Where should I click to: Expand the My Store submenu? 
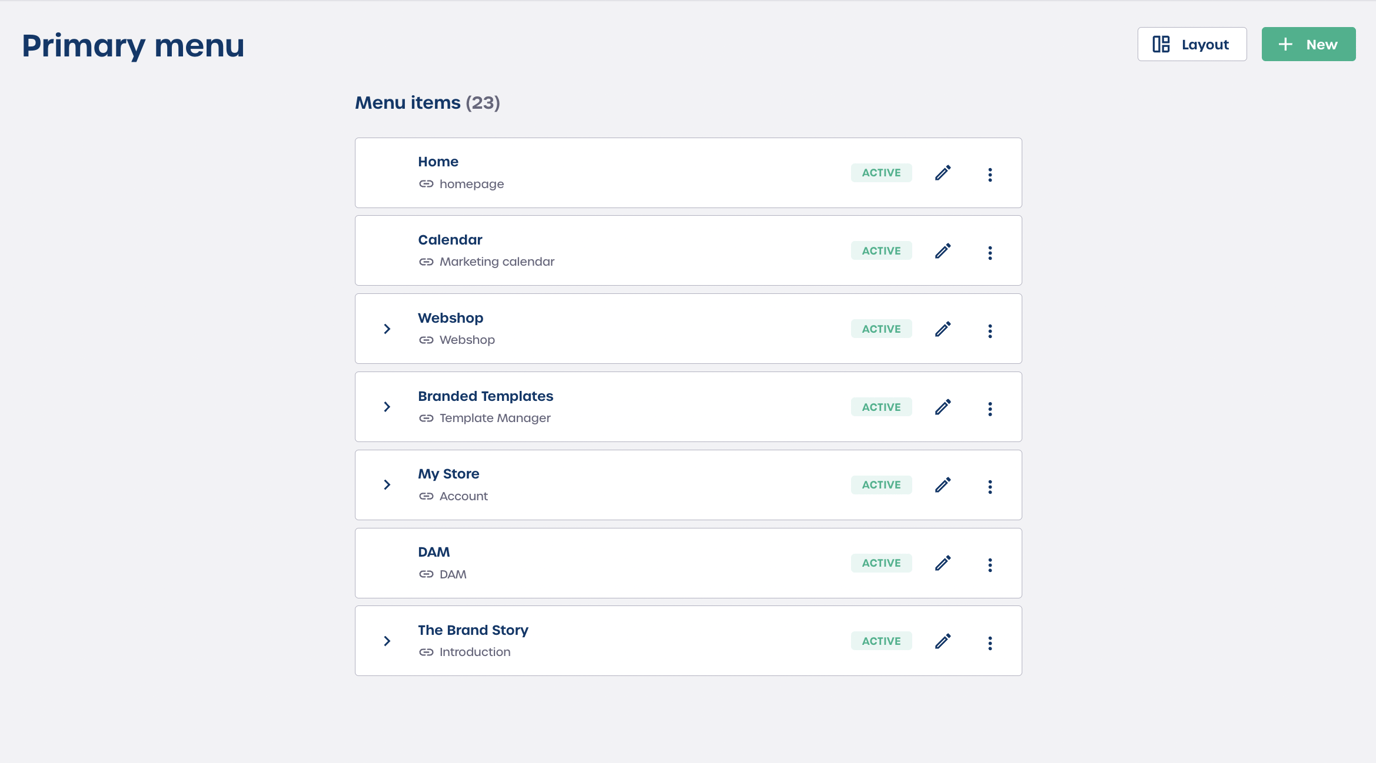click(387, 485)
